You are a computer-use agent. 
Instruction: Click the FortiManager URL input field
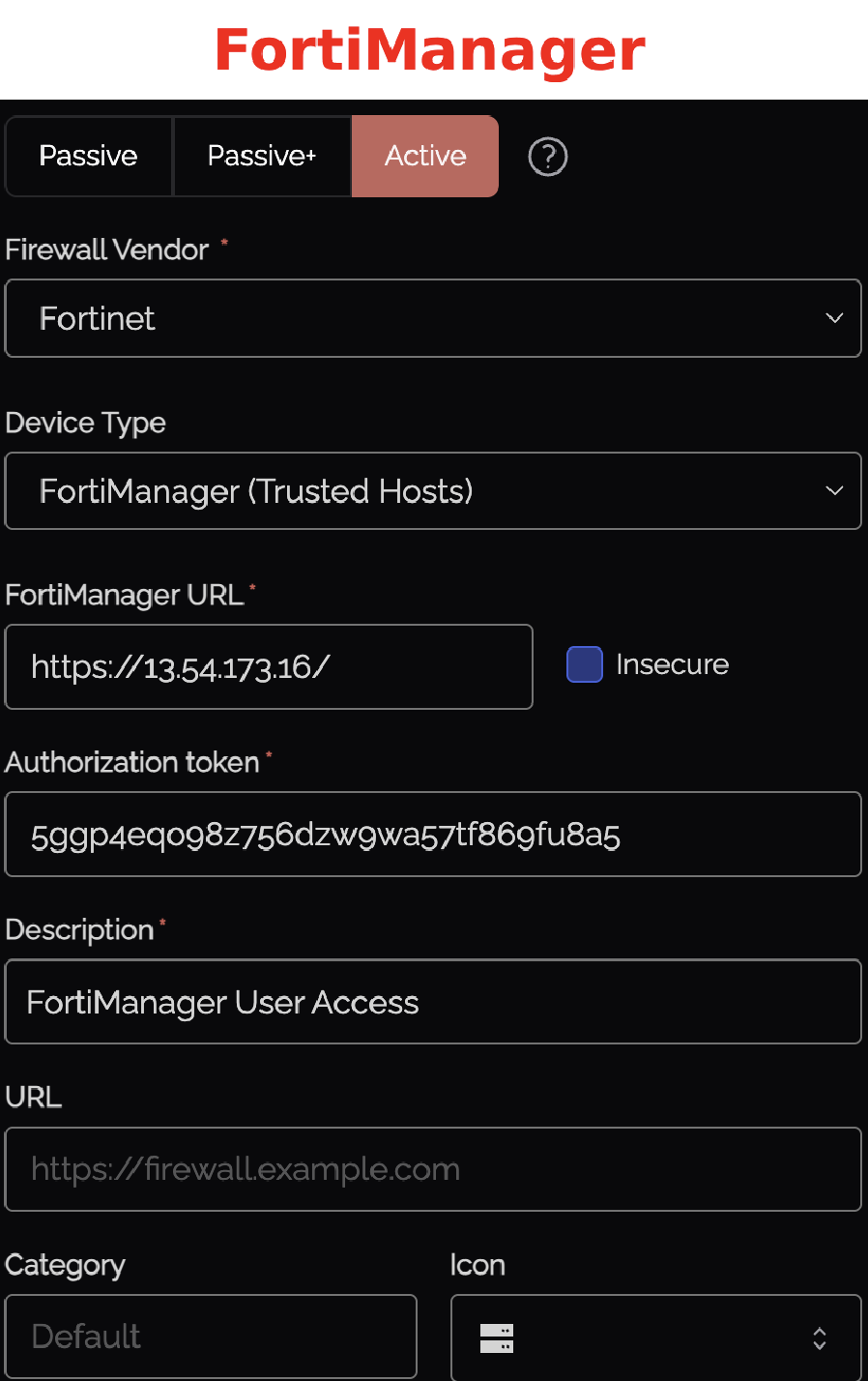[269, 667]
